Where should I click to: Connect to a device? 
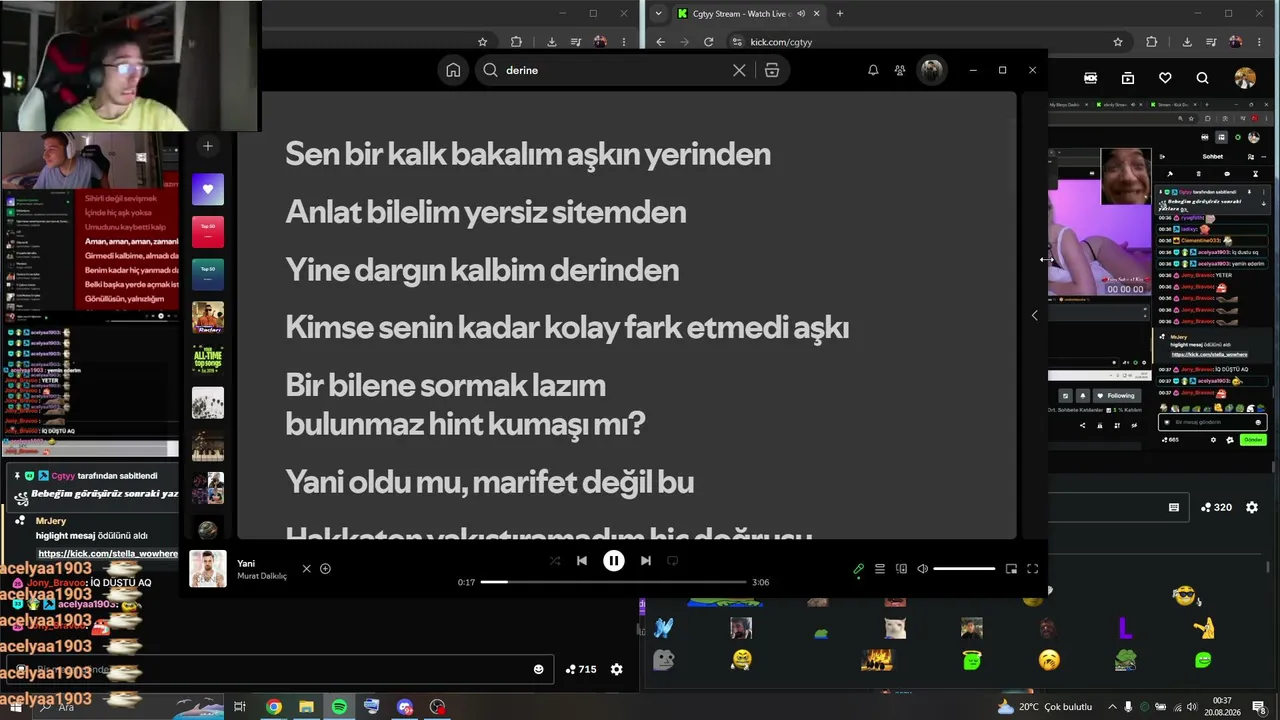pyautogui.click(x=901, y=569)
